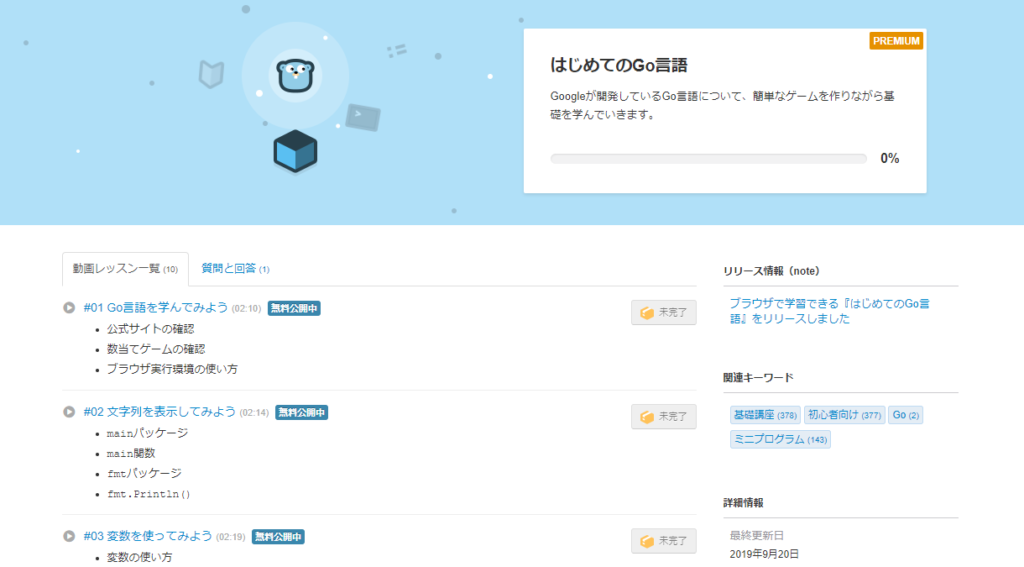
Task: Click the 無料公開中 badge on lesson #03
Action: click(x=278, y=537)
